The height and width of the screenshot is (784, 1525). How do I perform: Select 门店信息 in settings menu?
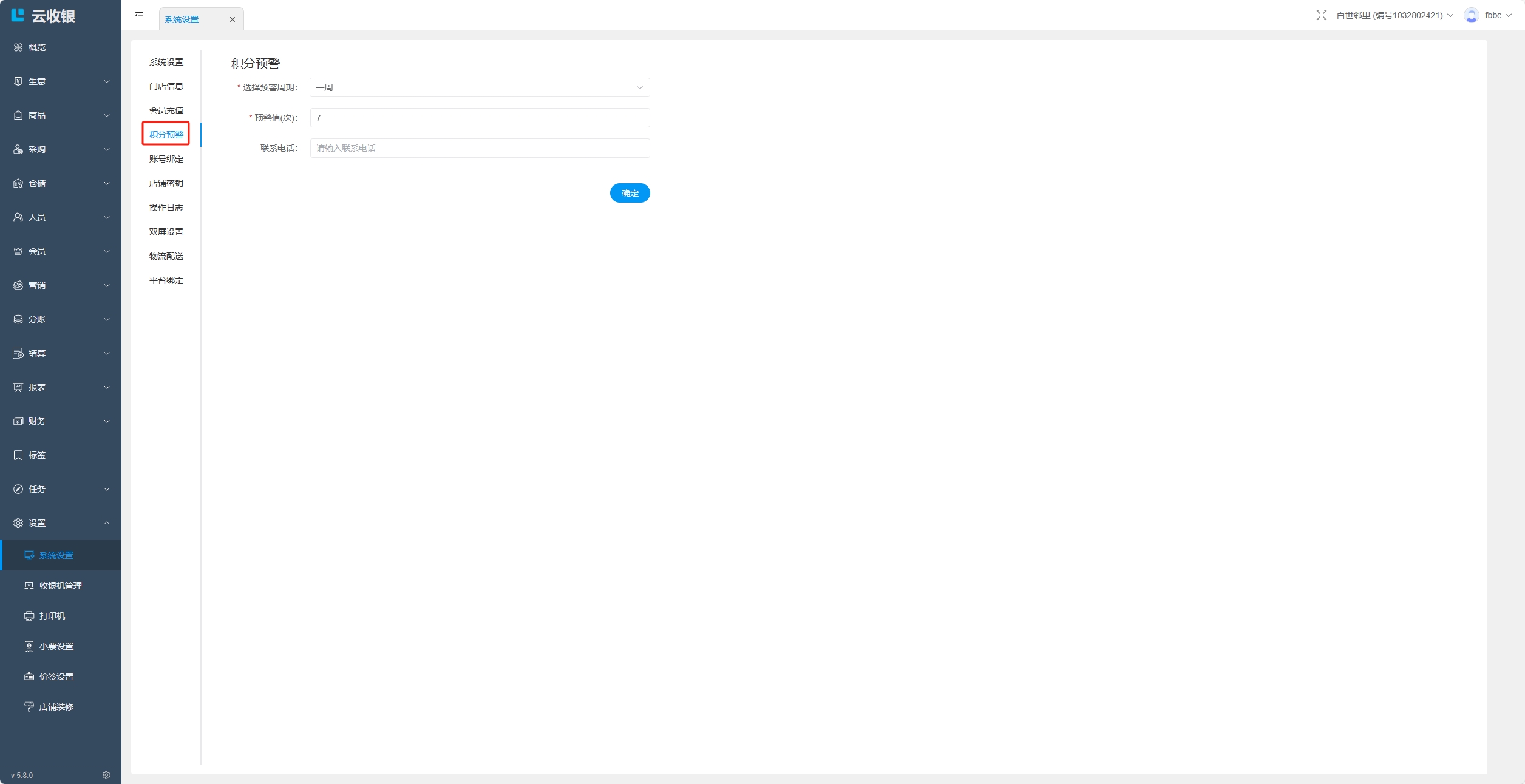[x=166, y=86]
